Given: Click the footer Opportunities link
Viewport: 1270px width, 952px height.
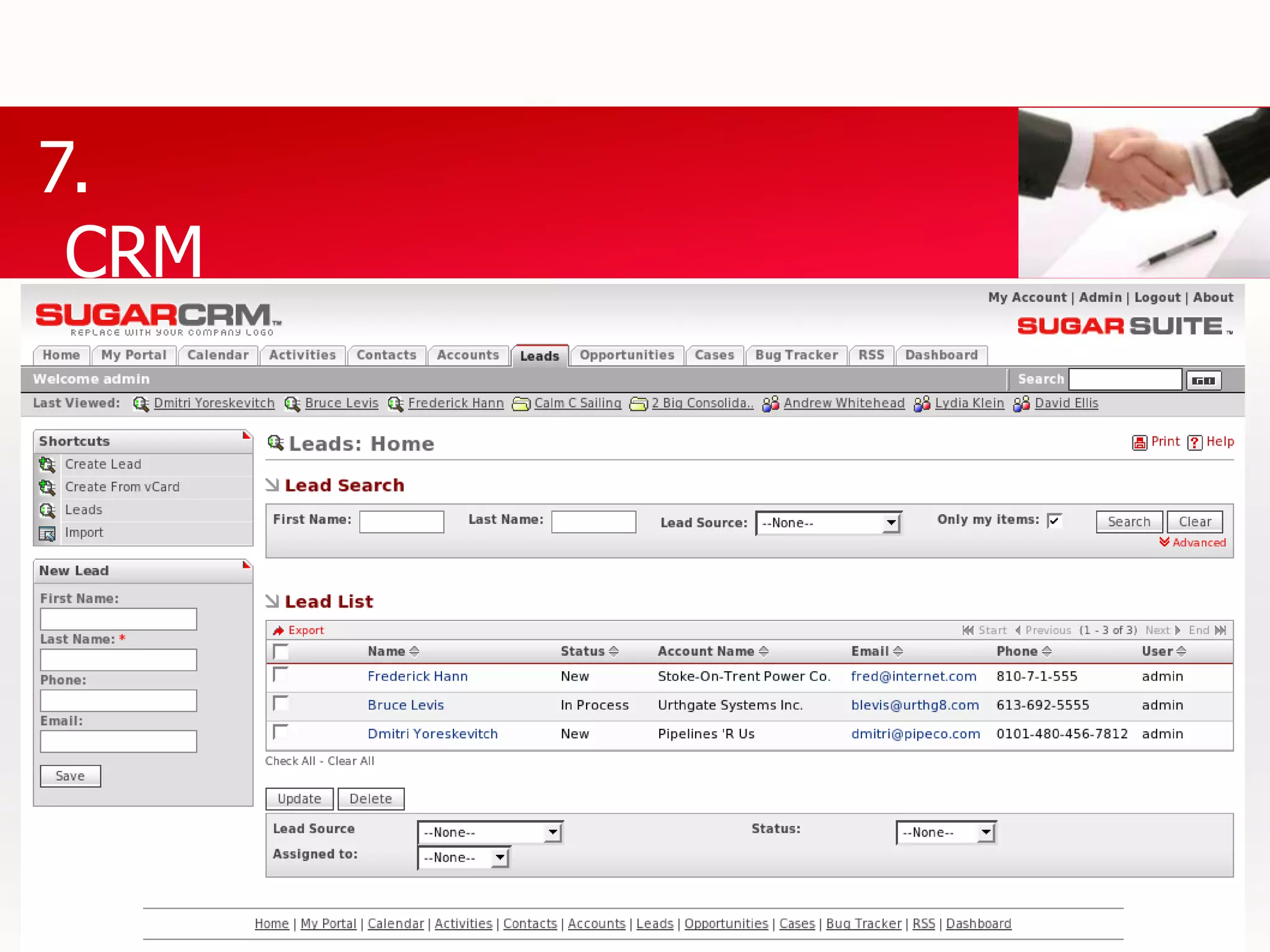Looking at the screenshot, I should pos(726,924).
